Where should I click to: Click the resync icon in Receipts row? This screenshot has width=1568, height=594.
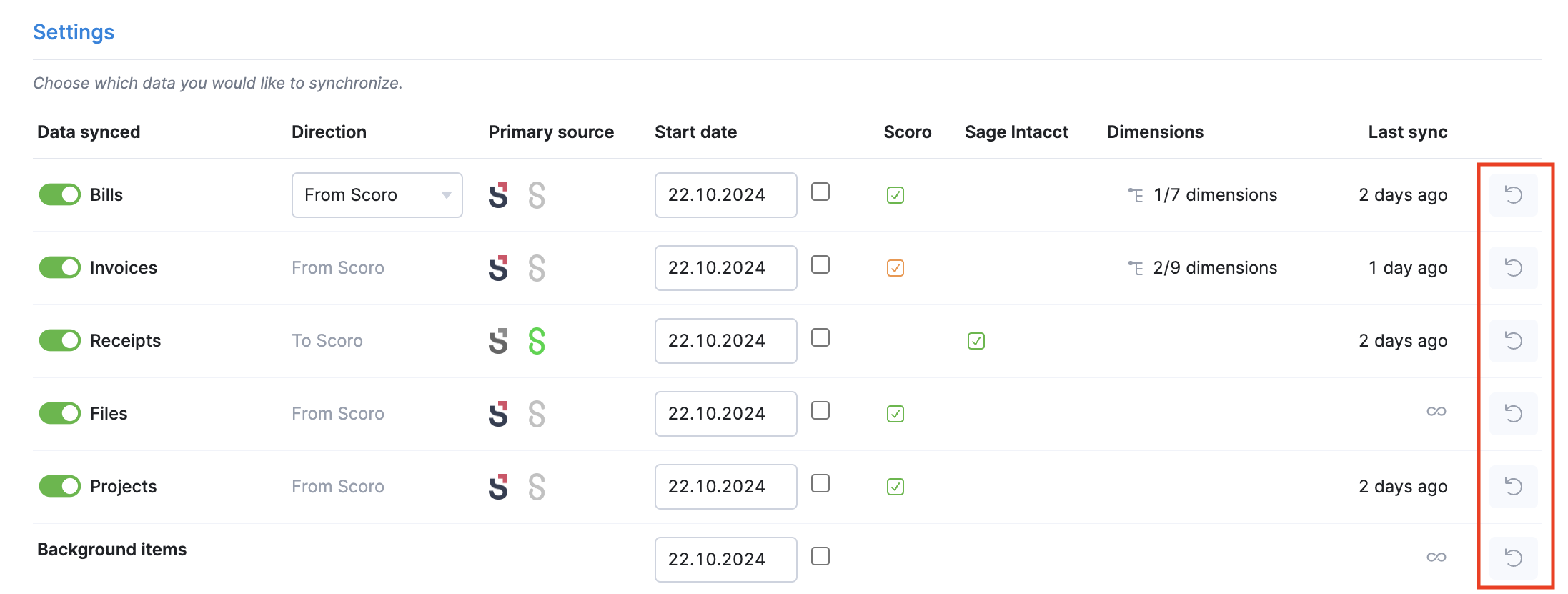(1513, 341)
